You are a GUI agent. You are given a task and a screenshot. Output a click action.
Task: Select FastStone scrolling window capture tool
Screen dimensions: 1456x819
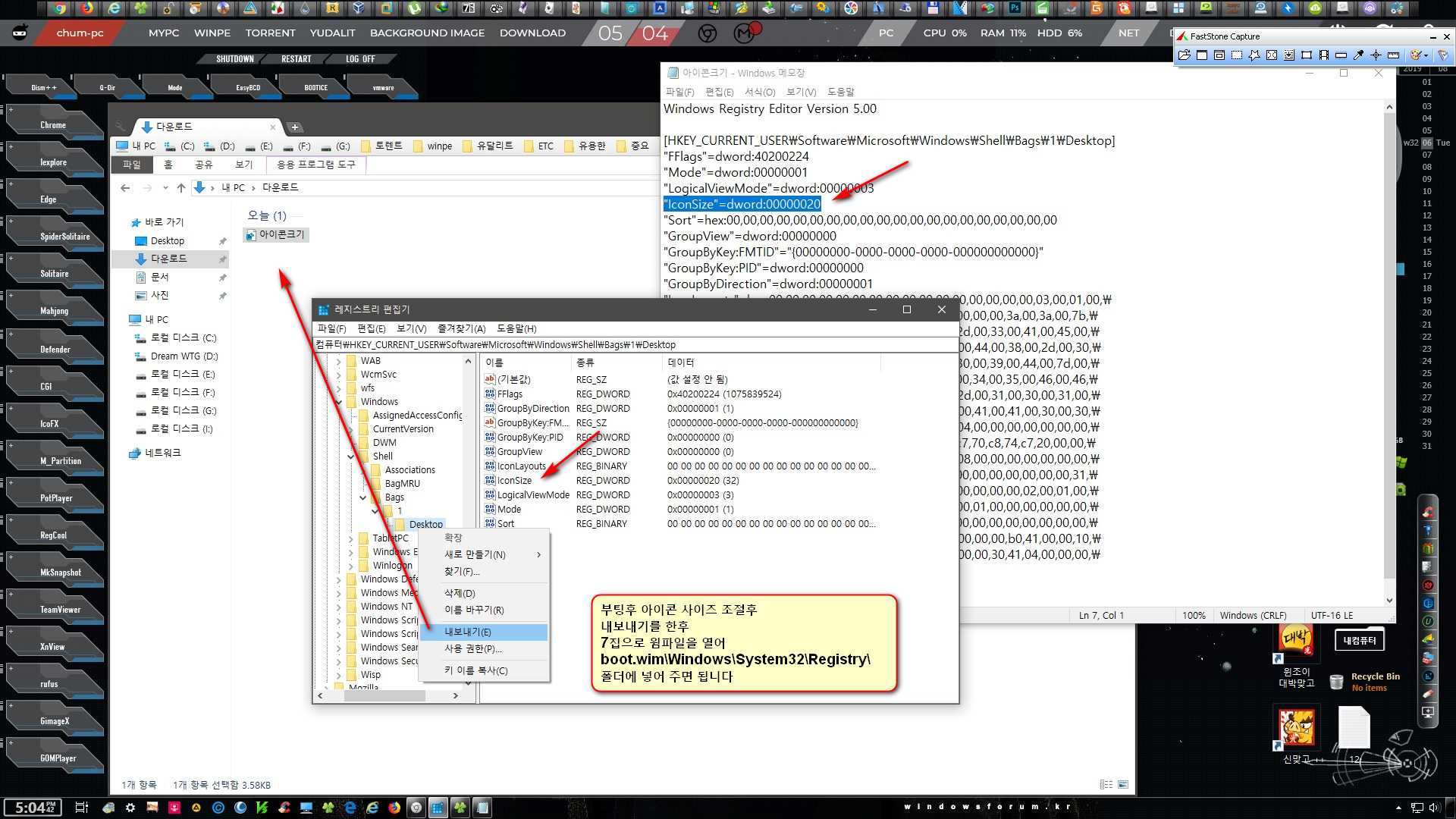click(x=1289, y=55)
